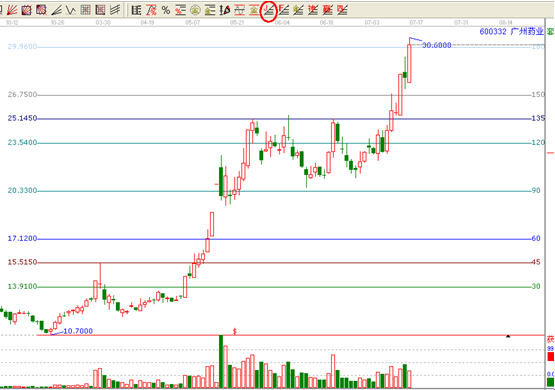Select the red fan lines tool icon
This screenshot has height=390, width=555.
(12, 10)
